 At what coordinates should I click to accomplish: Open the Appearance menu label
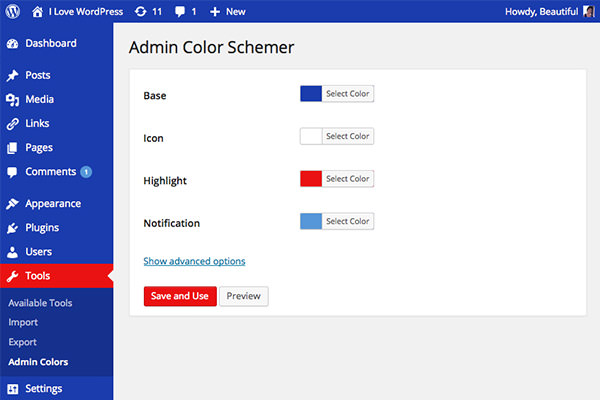tap(53, 204)
